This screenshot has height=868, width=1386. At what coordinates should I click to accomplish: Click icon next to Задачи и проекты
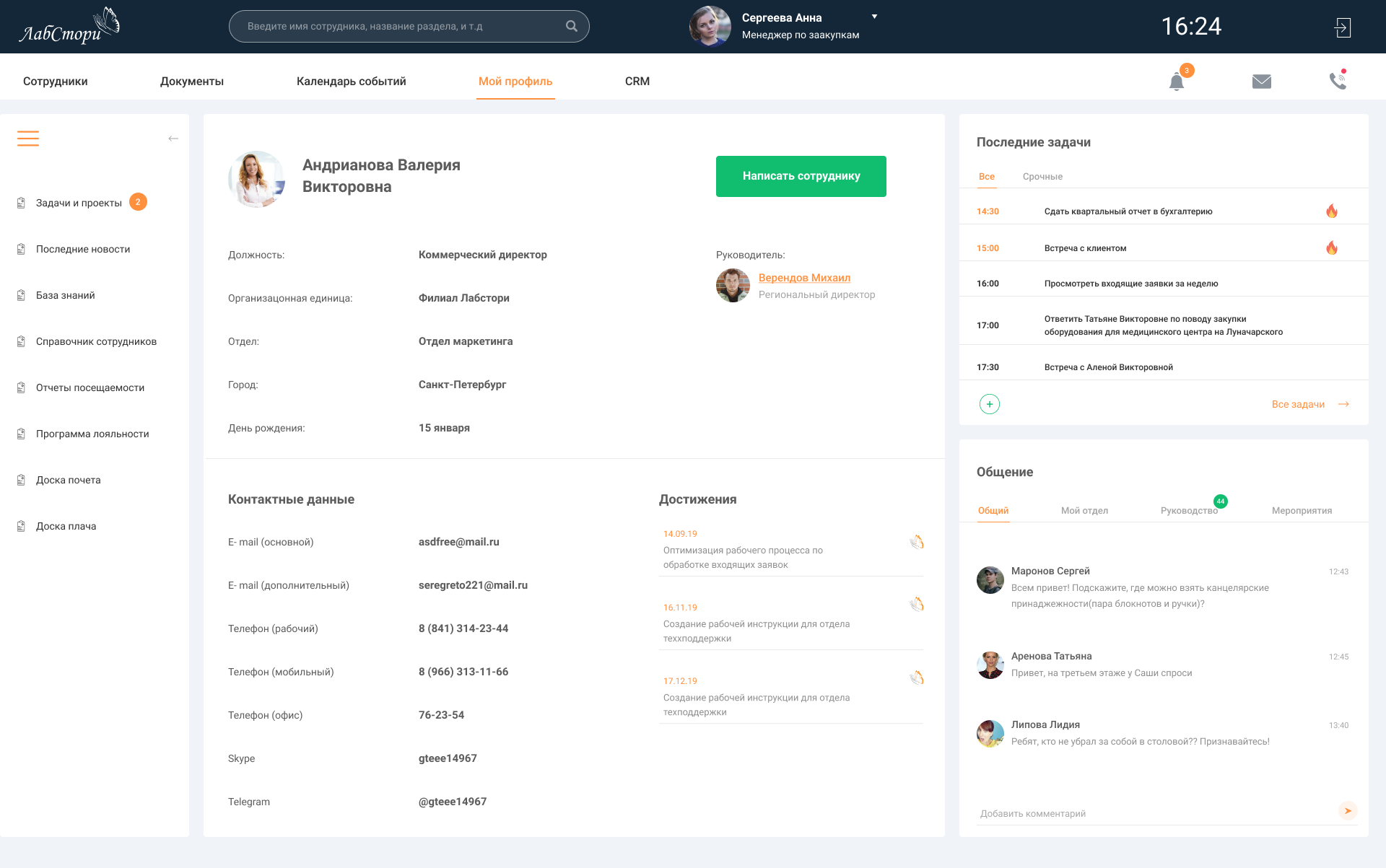coord(21,203)
